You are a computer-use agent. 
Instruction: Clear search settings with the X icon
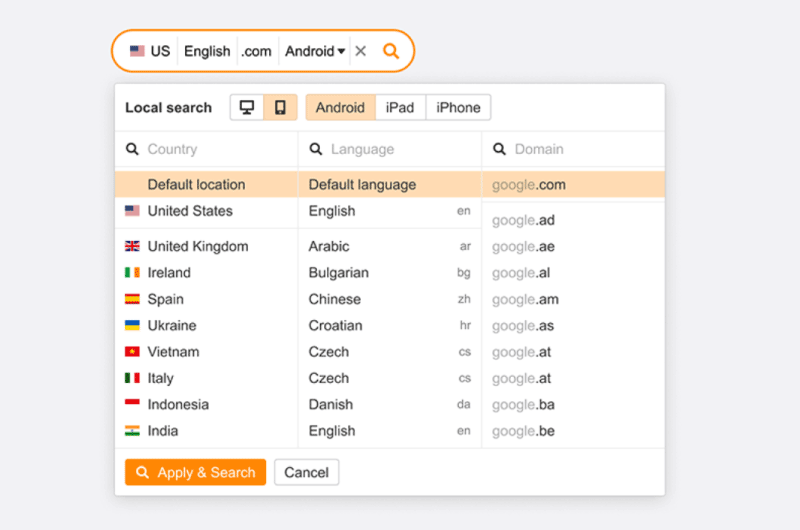361,51
